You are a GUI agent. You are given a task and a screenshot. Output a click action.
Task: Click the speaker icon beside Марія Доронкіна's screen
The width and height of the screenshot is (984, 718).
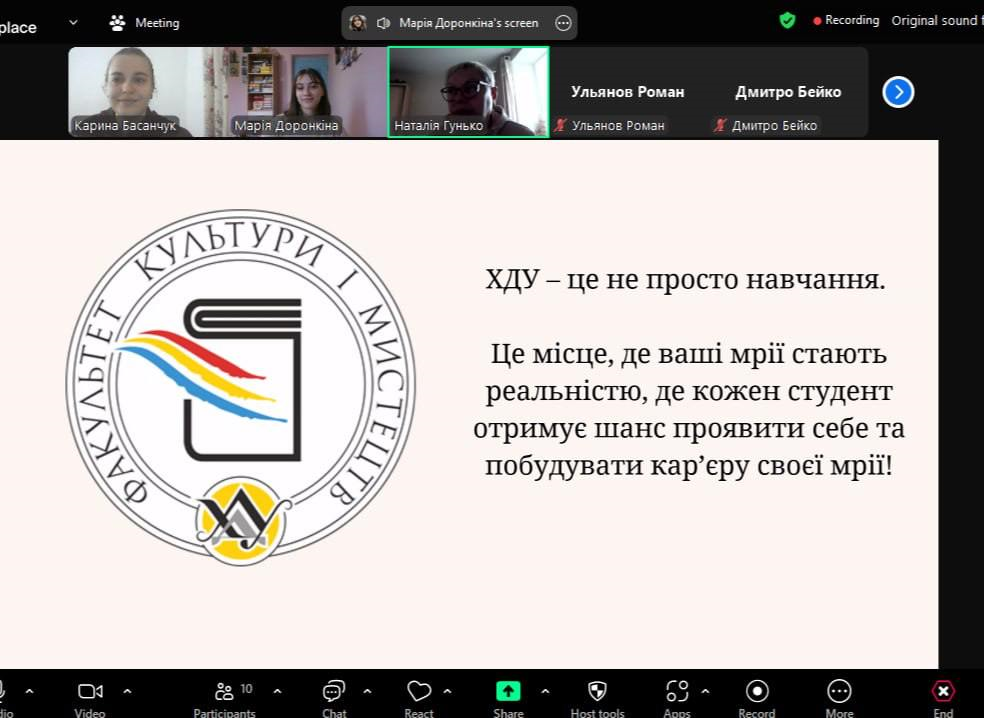tap(383, 23)
